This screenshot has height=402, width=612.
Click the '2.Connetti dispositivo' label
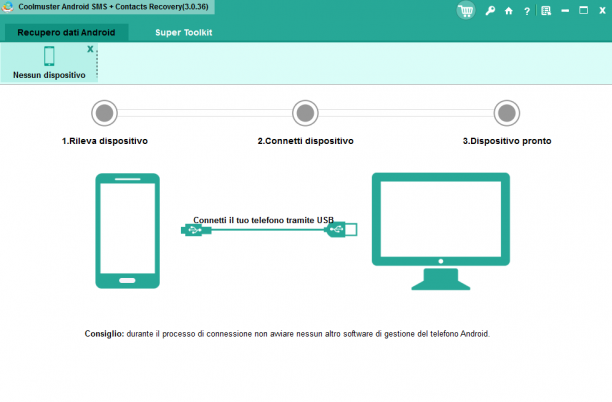tap(306, 141)
